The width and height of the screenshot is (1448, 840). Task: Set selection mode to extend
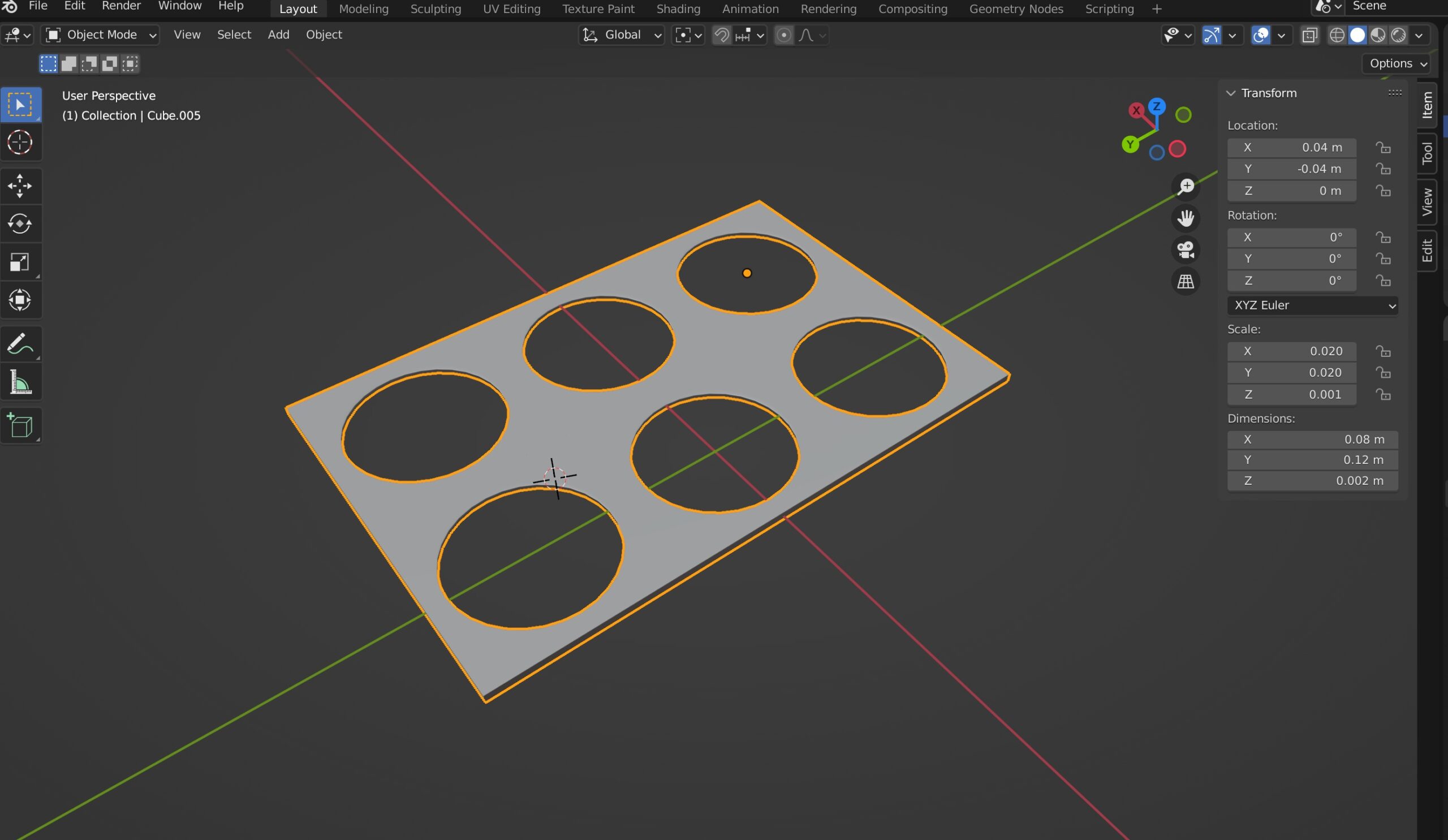tap(69, 63)
